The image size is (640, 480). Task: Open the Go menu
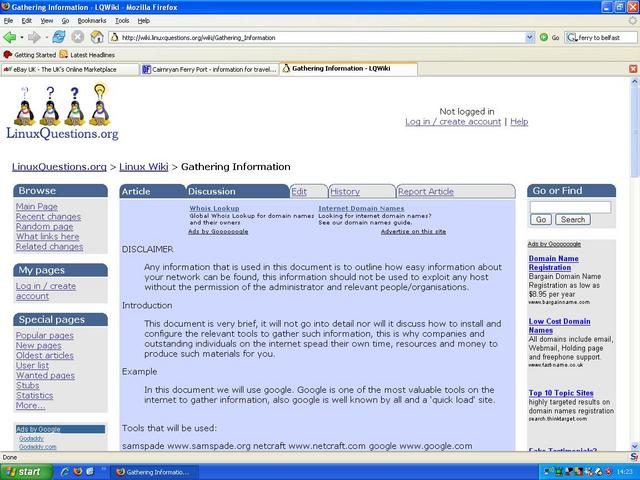click(65, 20)
